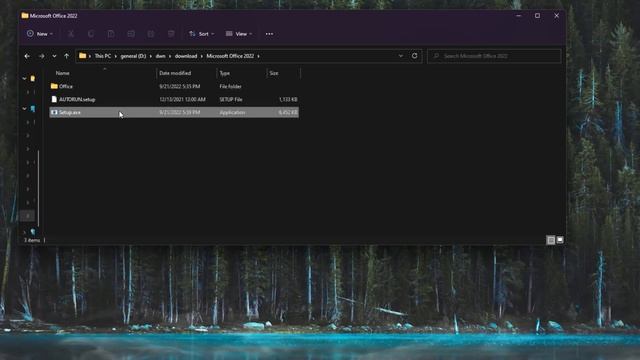This screenshot has width=640, height=360.
Task: Click the navigation pane scrollbar
Action: click(x=38, y=188)
